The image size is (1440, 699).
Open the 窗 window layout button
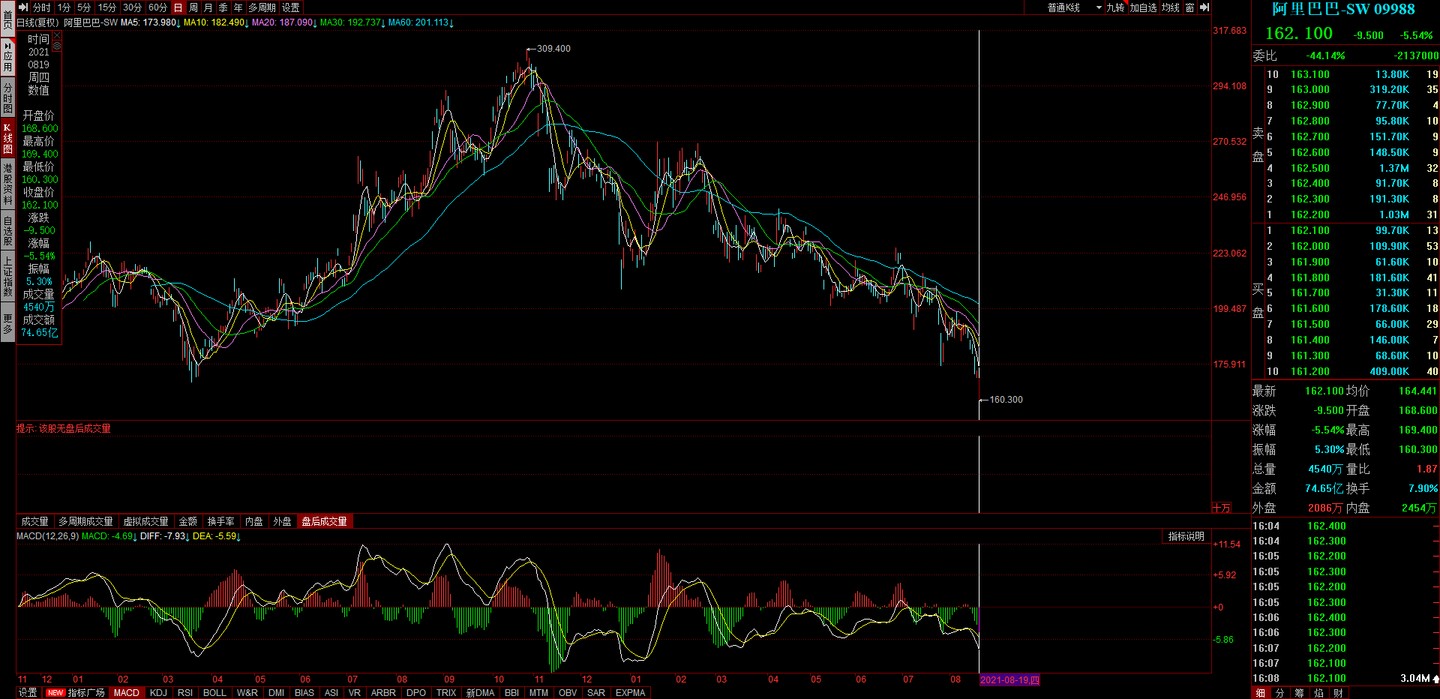[x=1189, y=7]
